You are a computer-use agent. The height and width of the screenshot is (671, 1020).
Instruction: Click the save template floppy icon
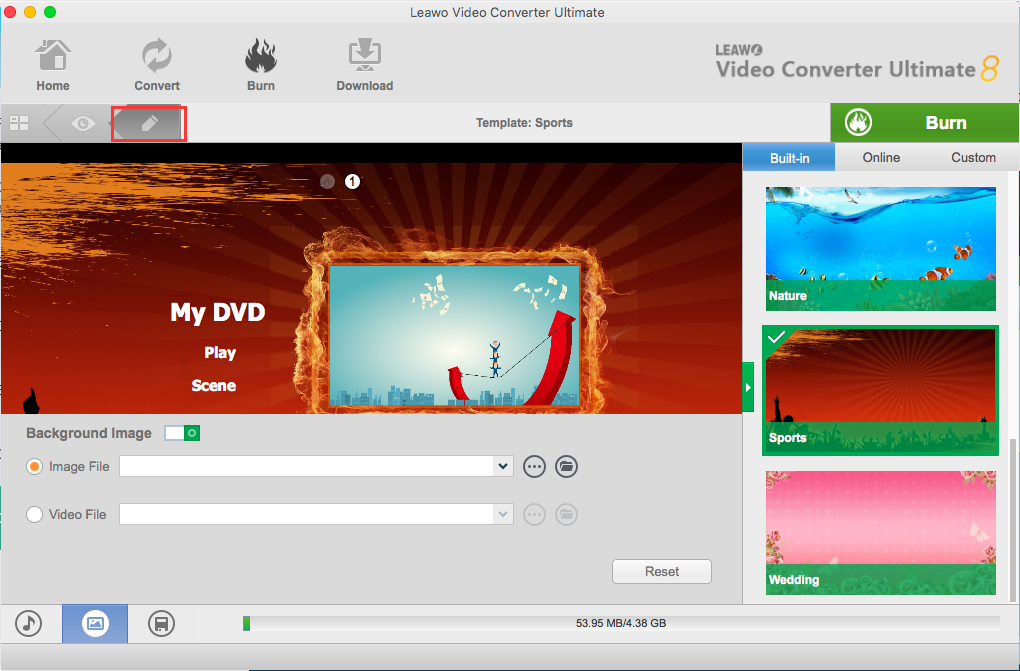[x=161, y=623]
